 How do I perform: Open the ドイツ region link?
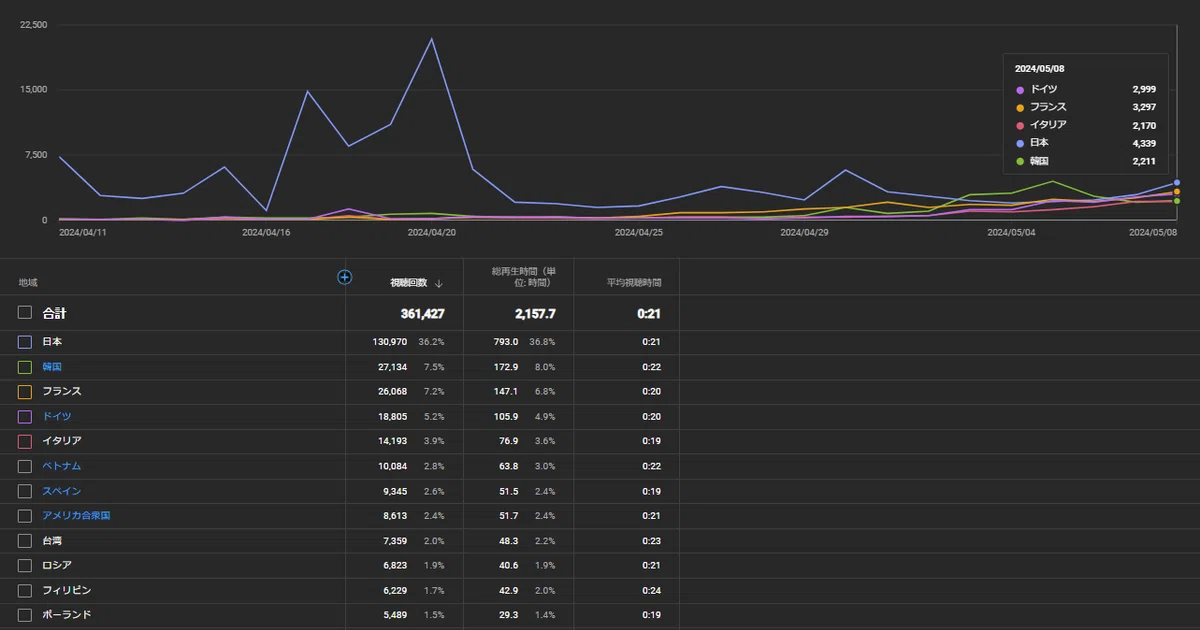tap(57, 416)
